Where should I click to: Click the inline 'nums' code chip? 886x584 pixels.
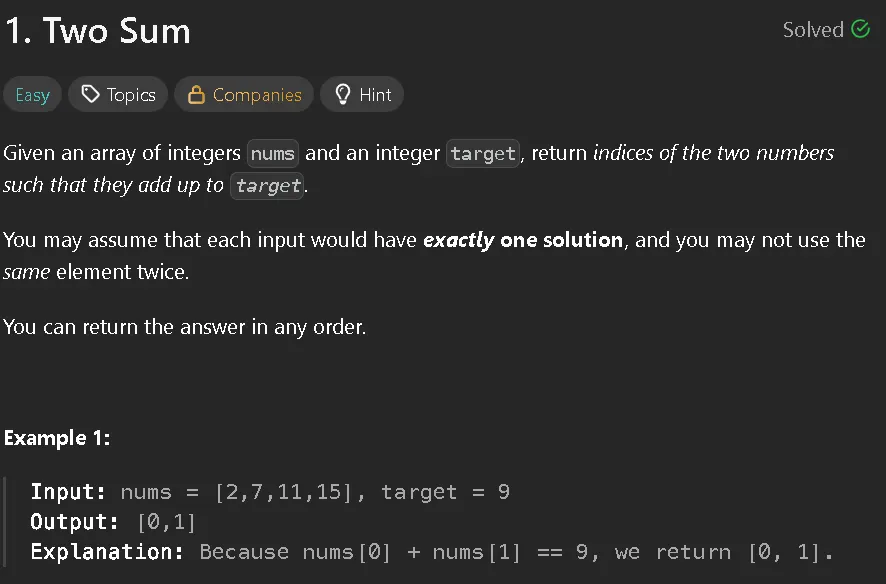[272, 154]
